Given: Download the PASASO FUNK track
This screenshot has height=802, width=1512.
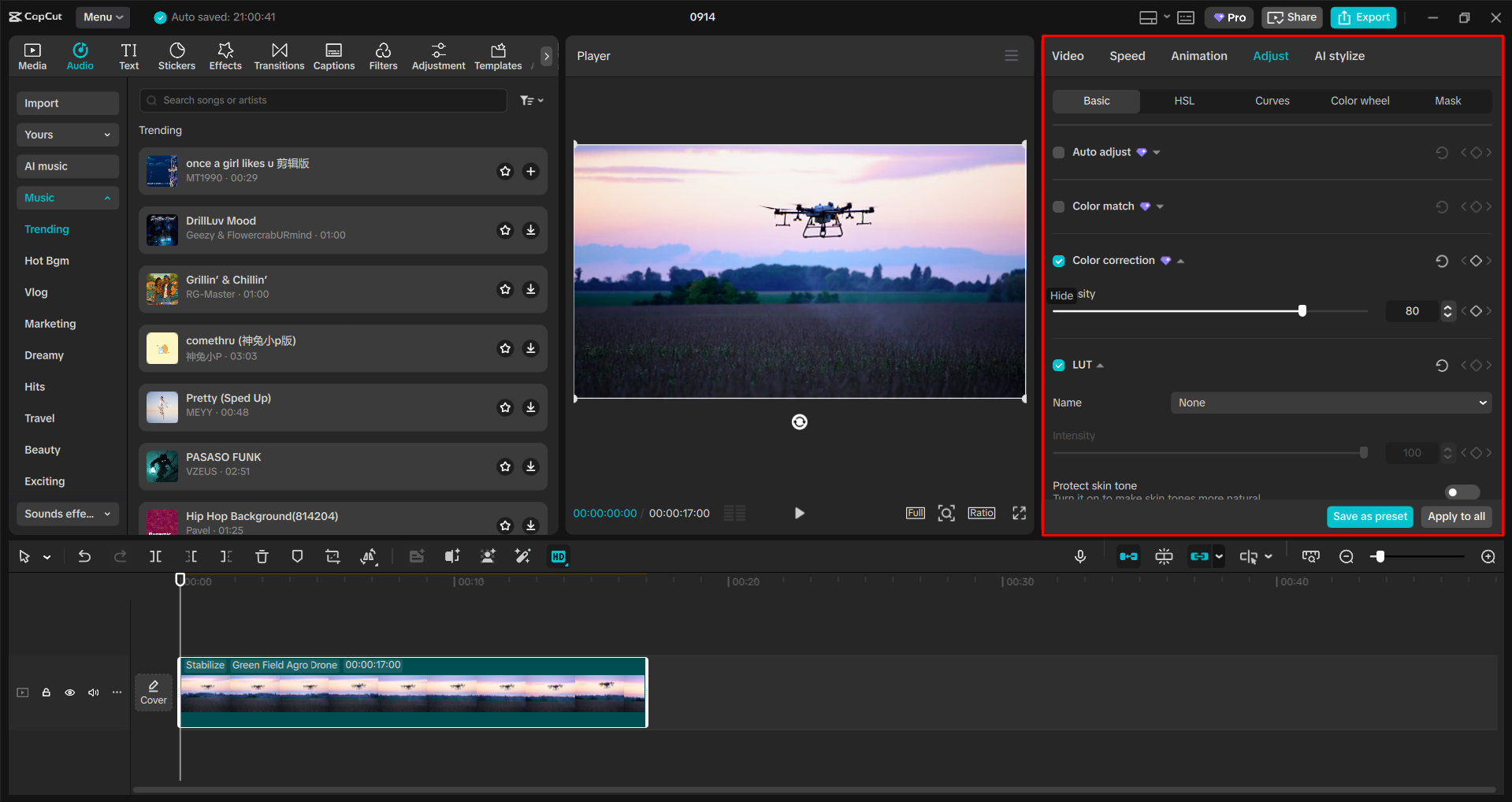Looking at the screenshot, I should (530, 466).
